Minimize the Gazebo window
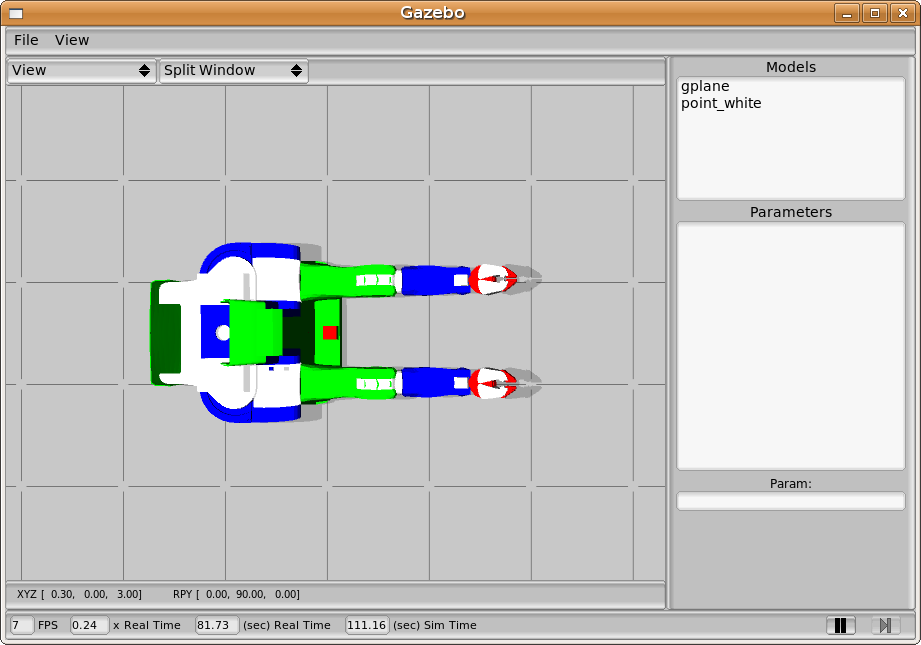 [x=848, y=13]
